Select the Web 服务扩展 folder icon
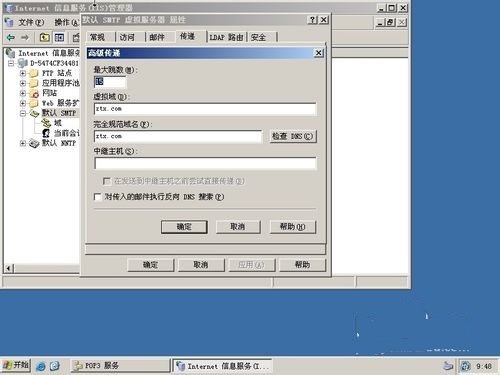The height and width of the screenshot is (375, 500). coord(34,103)
